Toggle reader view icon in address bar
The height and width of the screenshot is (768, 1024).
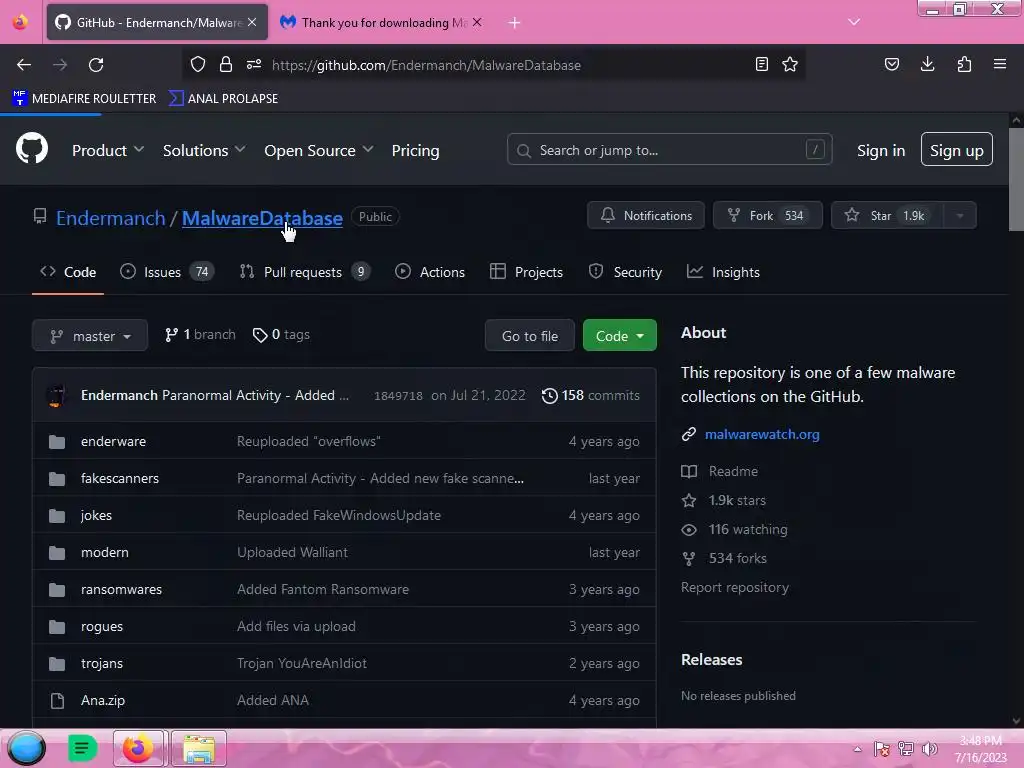pos(761,65)
